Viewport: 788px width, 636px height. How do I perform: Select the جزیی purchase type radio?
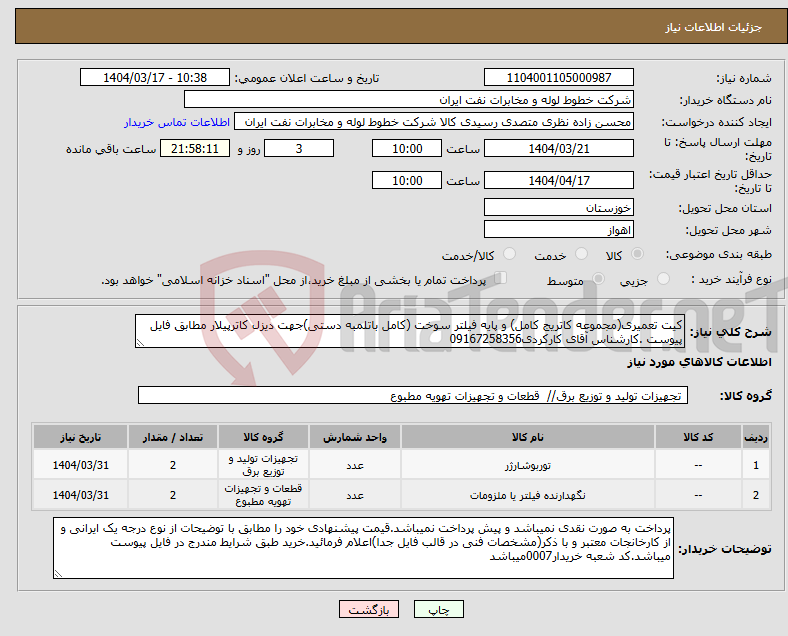tap(663, 278)
